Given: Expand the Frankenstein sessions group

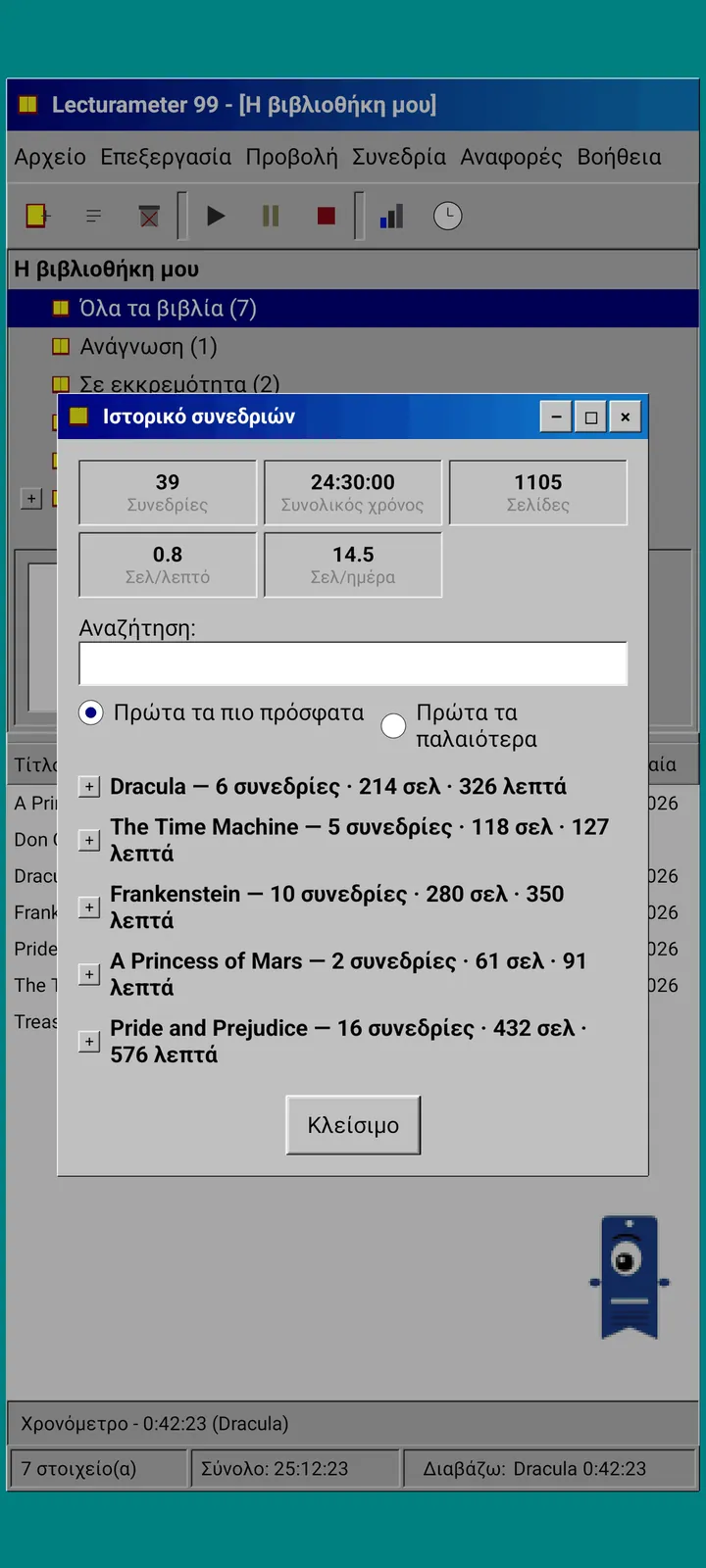Looking at the screenshot, I should (89, 907).
